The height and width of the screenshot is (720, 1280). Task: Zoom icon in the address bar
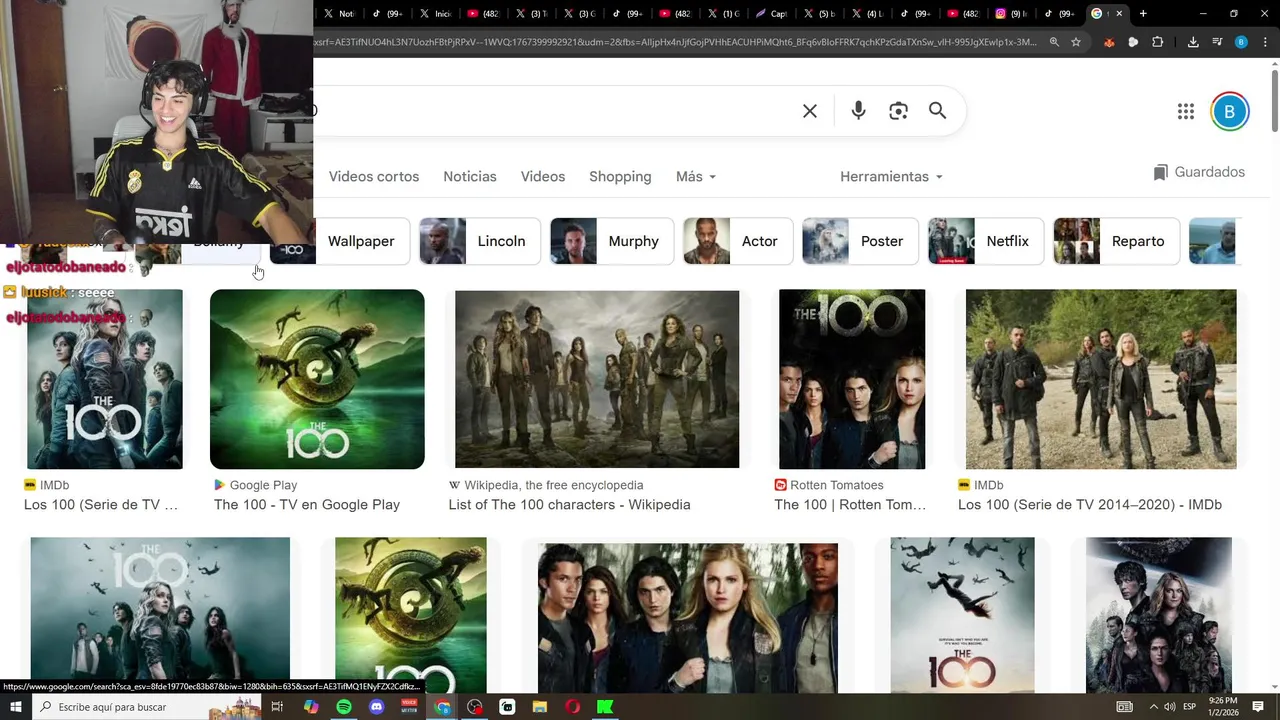pyautogui.click(x=1054, y=42)
